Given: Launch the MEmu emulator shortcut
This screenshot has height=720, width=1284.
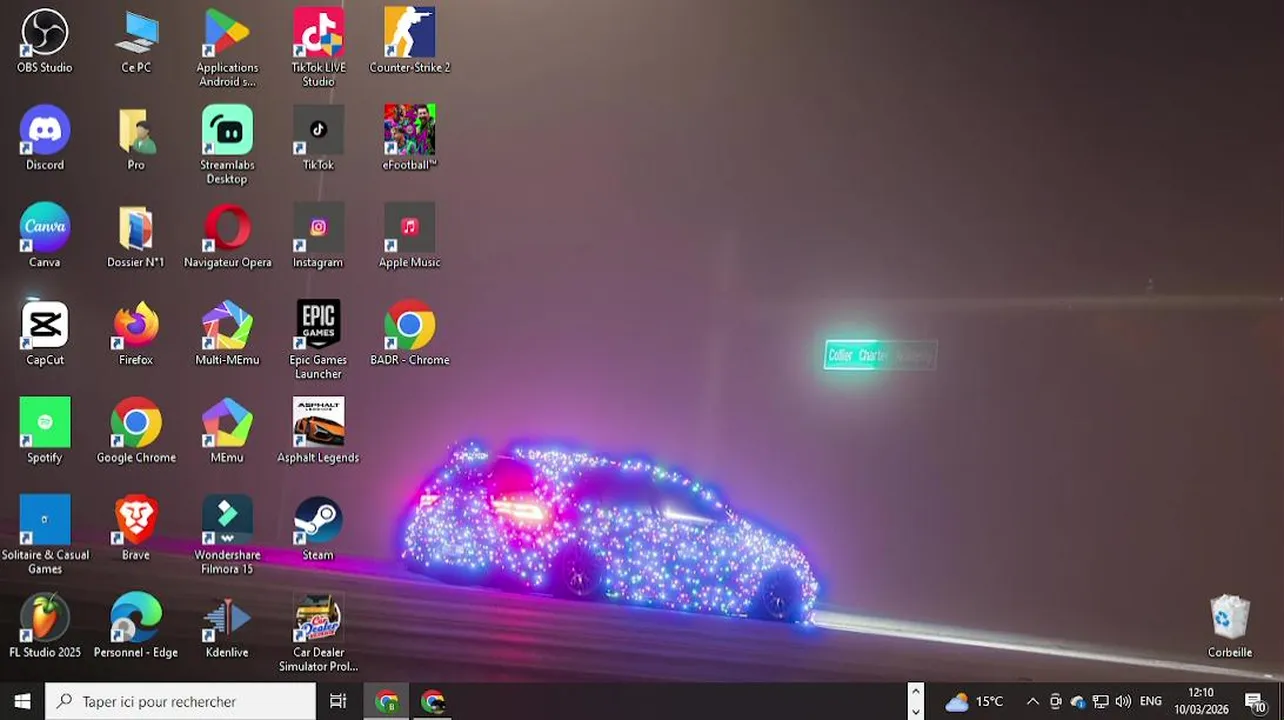Looking at the screenshot, I should tap(227, 430).
